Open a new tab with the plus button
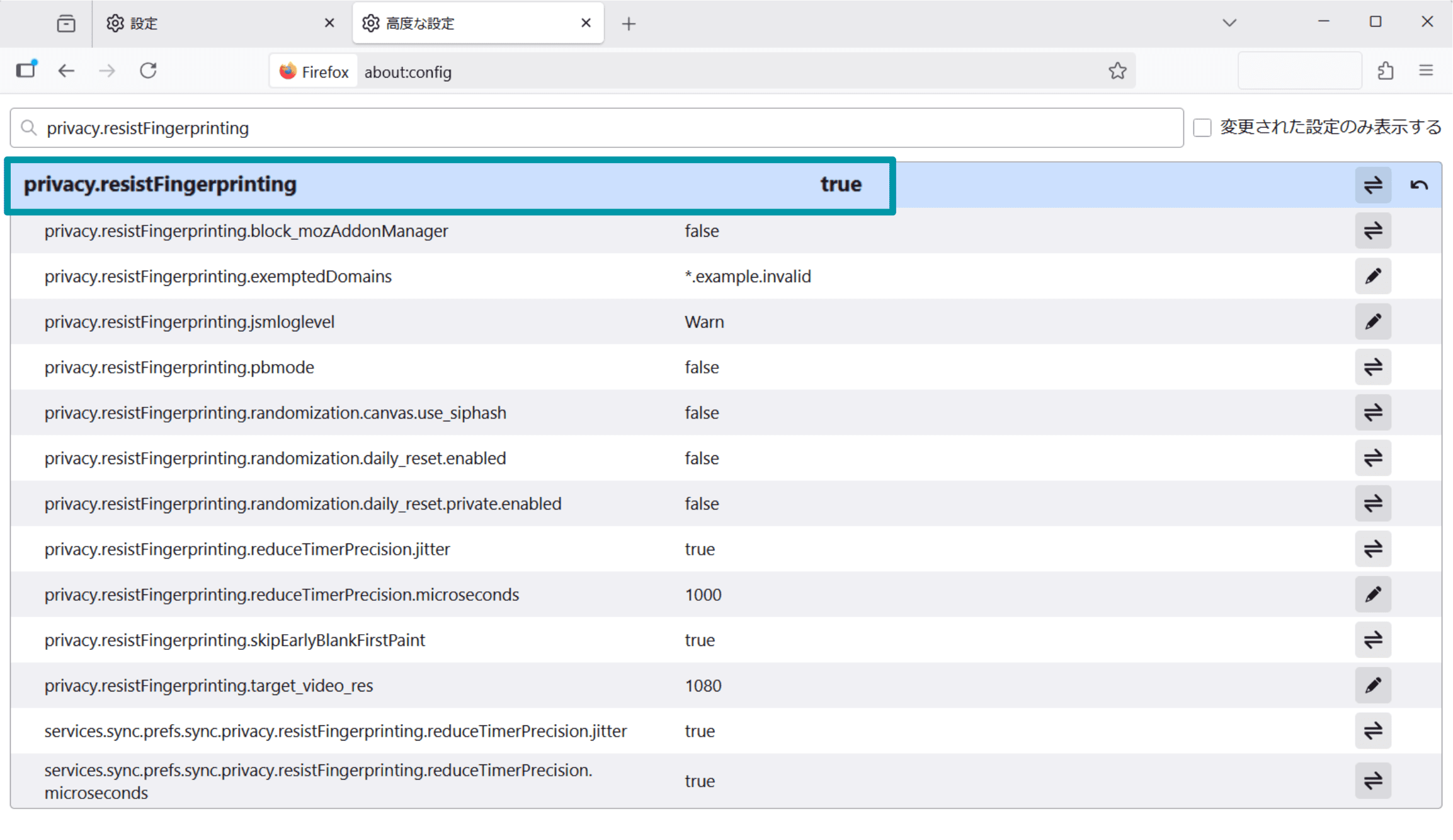The width and height of the screenshot is (1453, 840). click(x=629, y=23)
